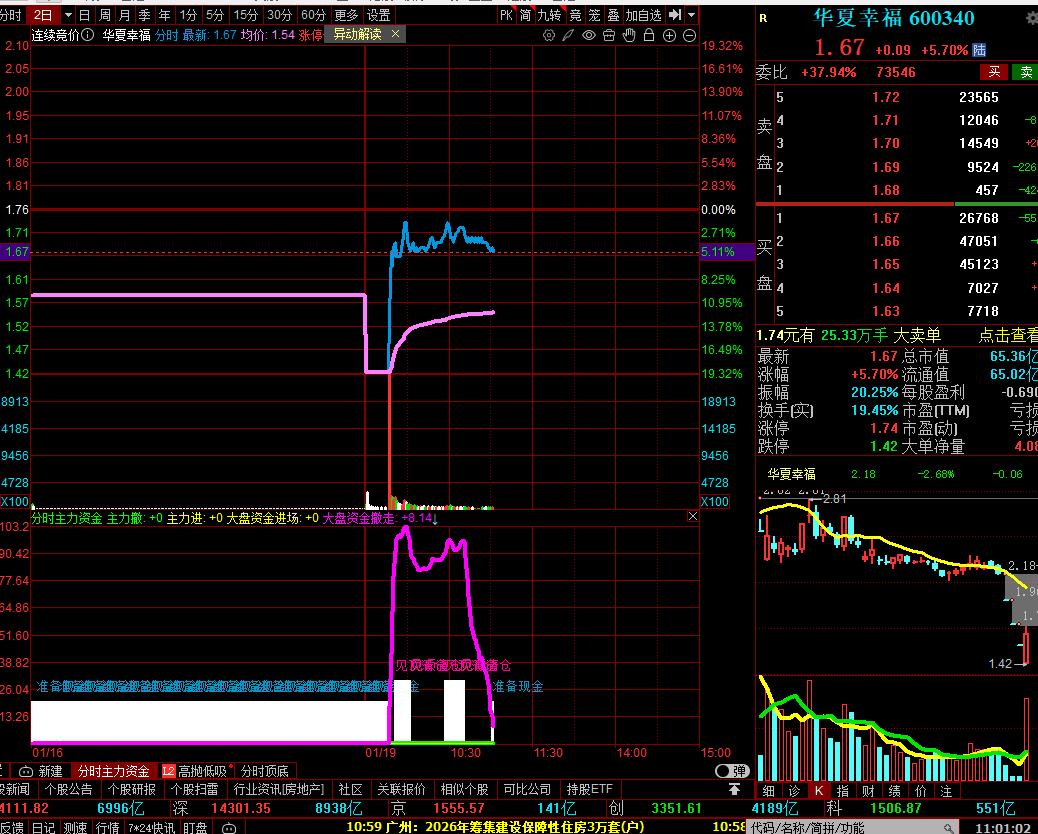The height and width of the screenshot is (834, 1038).
Task: Toggle the eye visibility icon
Action: [589, 35]
